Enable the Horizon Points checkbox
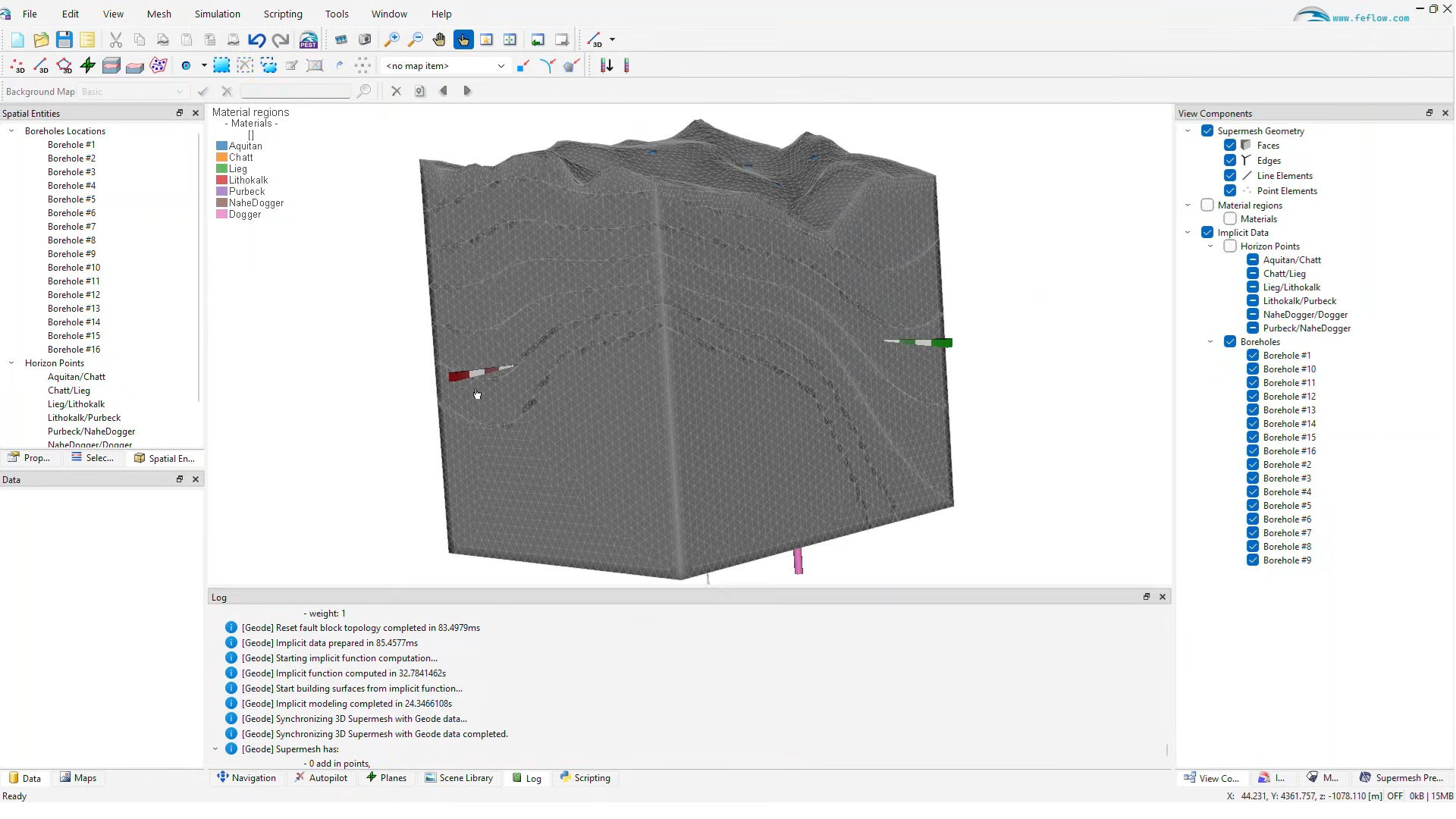1456x819 pixels. point(1230,246)
